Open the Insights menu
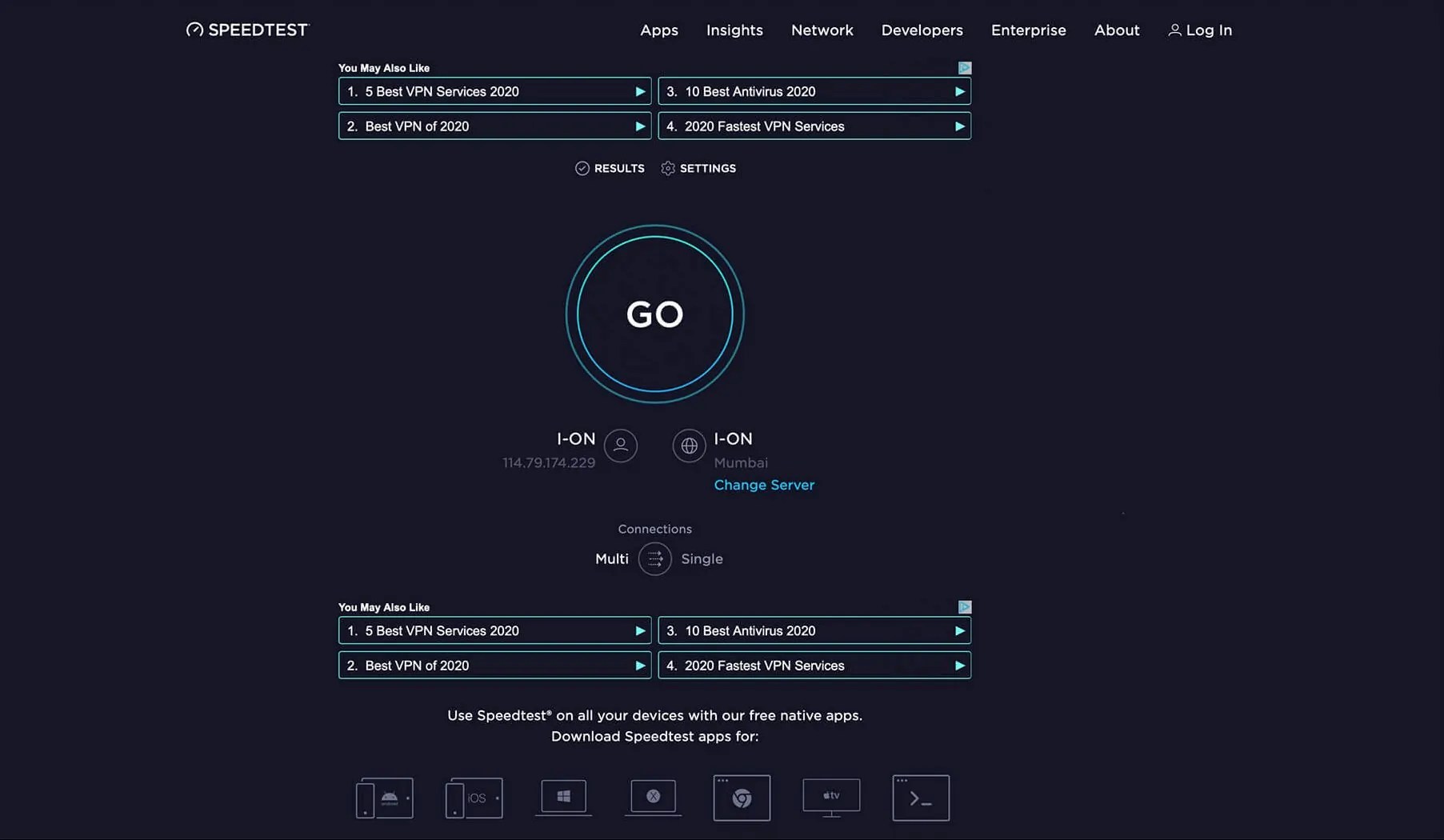 coord(734,30)
